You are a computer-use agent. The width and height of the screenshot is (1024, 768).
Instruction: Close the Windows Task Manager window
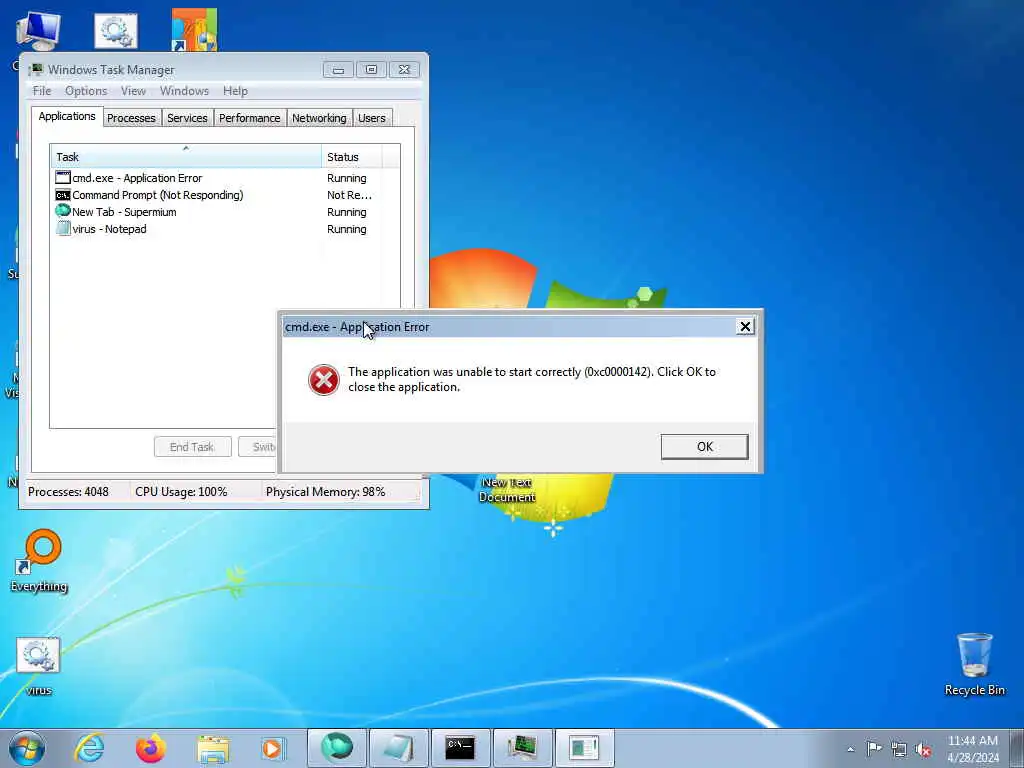click(404, 69)
